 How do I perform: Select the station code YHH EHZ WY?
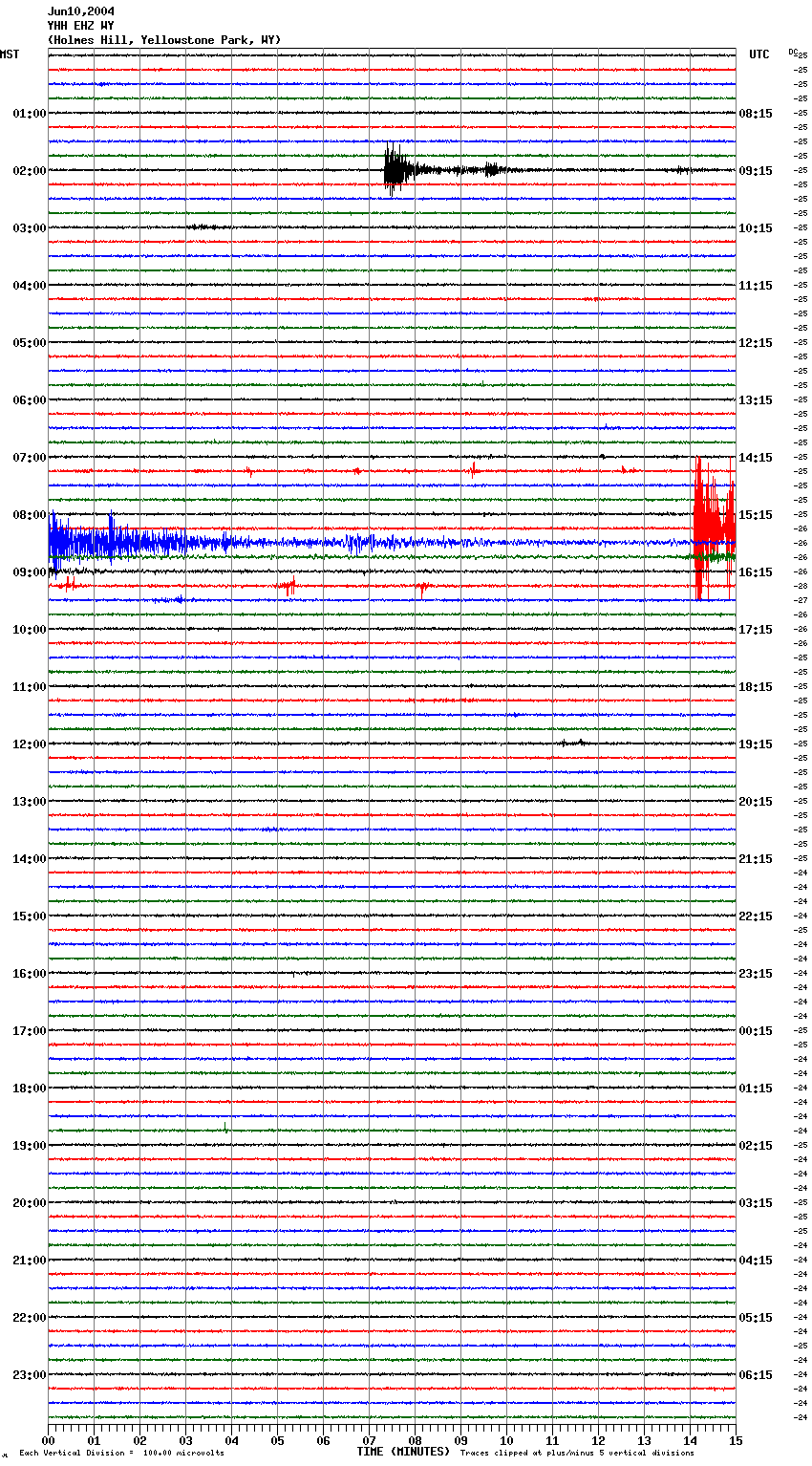click(81, 26)
